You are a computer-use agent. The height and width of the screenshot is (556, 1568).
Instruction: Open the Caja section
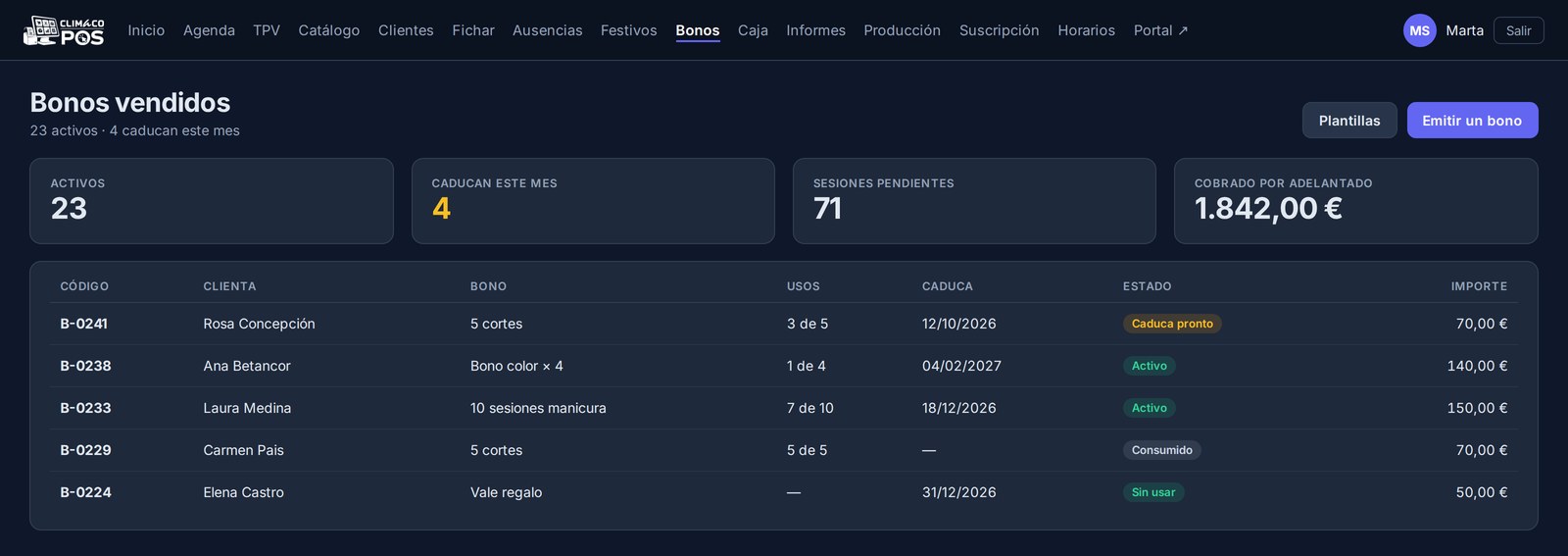(x=753, y=30)
